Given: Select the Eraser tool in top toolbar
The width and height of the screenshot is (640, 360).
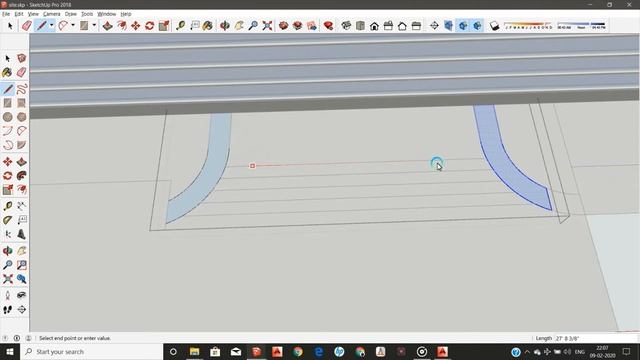Looking at the screenshot, I should coord(27,26).
